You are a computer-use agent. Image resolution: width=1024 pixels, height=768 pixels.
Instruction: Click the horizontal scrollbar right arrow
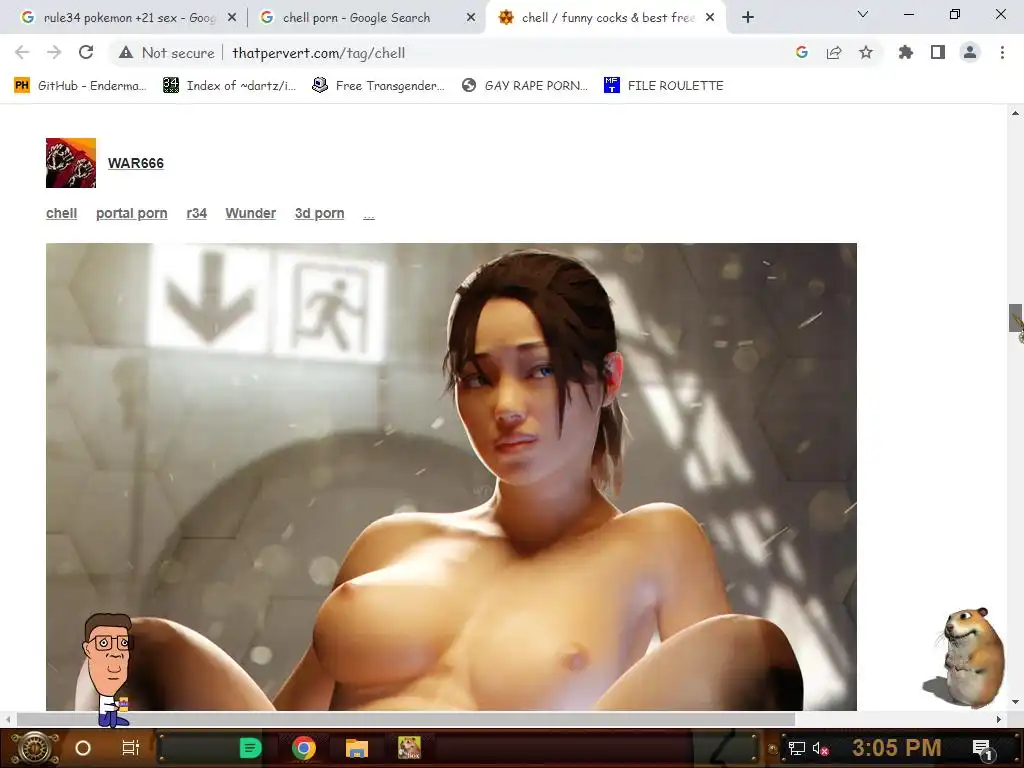point(999,719)
